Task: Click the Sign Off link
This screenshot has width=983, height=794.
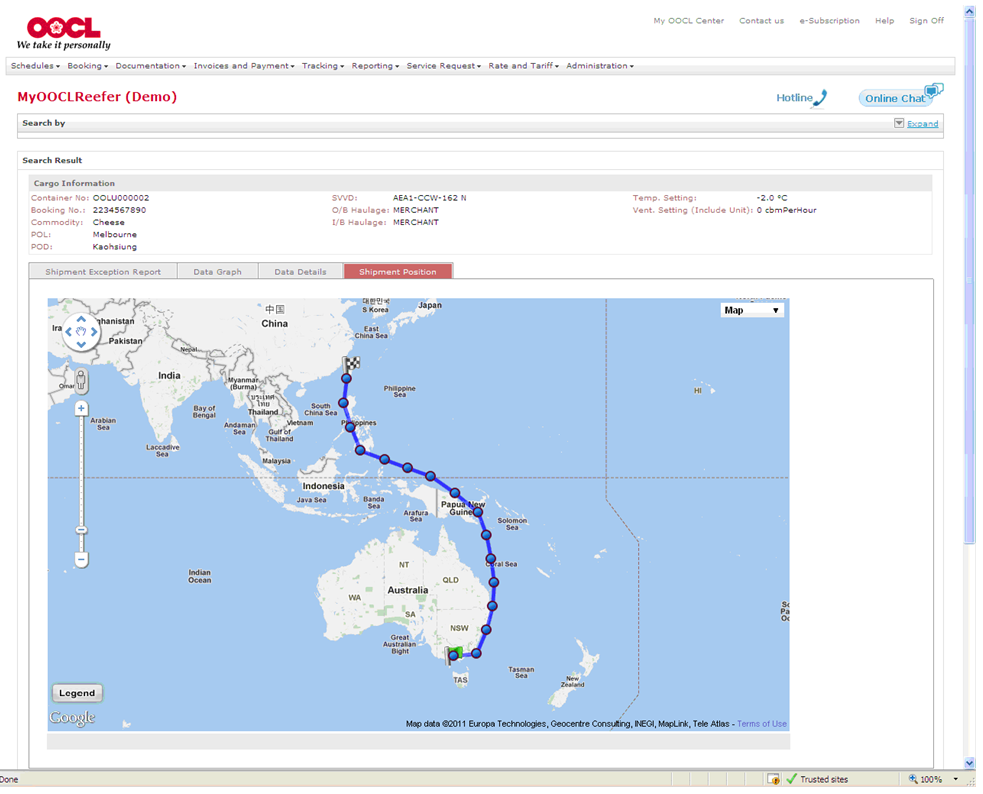Action: [926, 21]
